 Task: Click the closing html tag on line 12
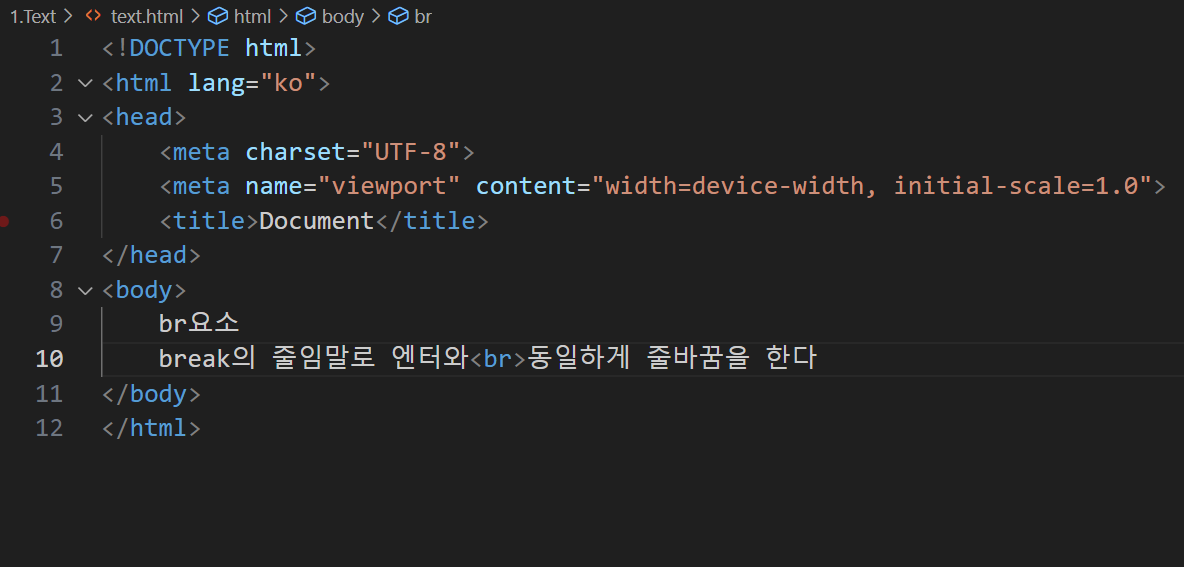tap(151, 429)
